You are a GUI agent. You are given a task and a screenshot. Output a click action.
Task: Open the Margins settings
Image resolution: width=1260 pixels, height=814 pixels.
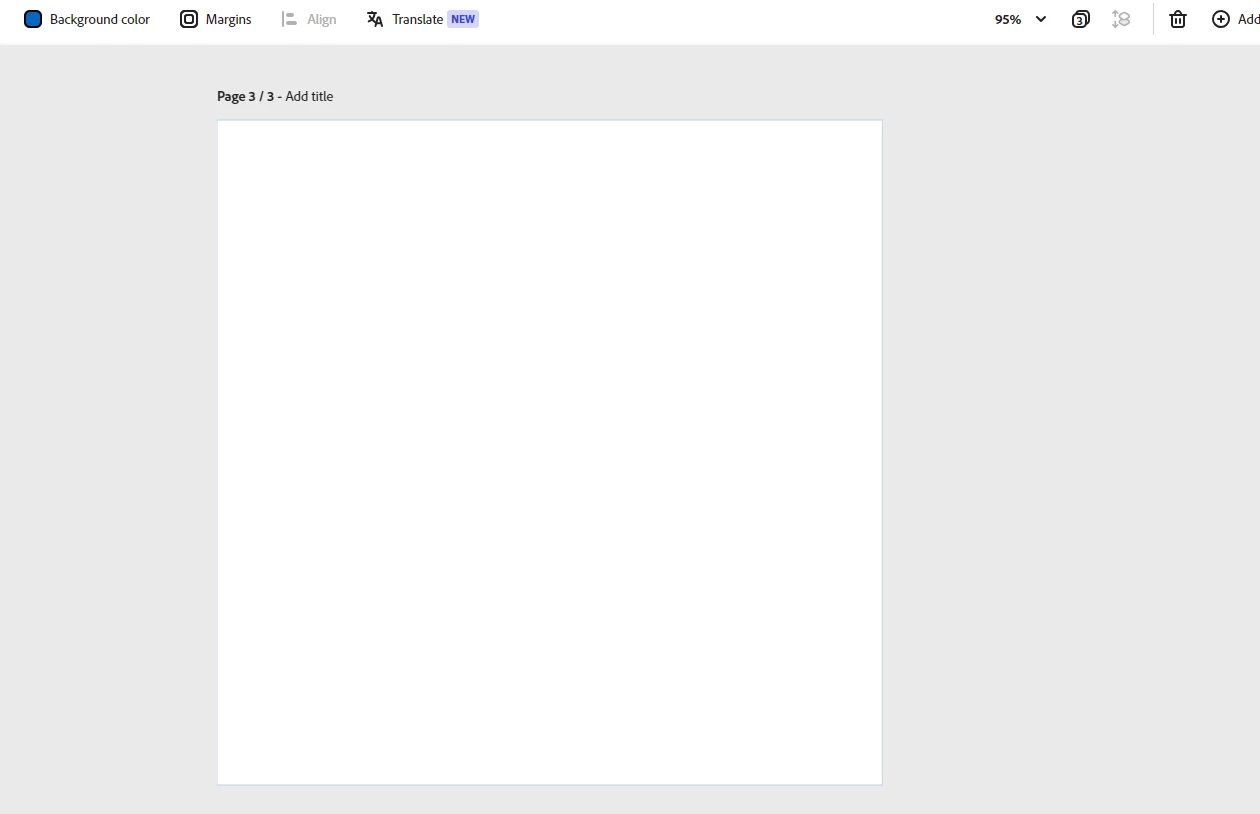pyautogui.click(x=216, y=19)
